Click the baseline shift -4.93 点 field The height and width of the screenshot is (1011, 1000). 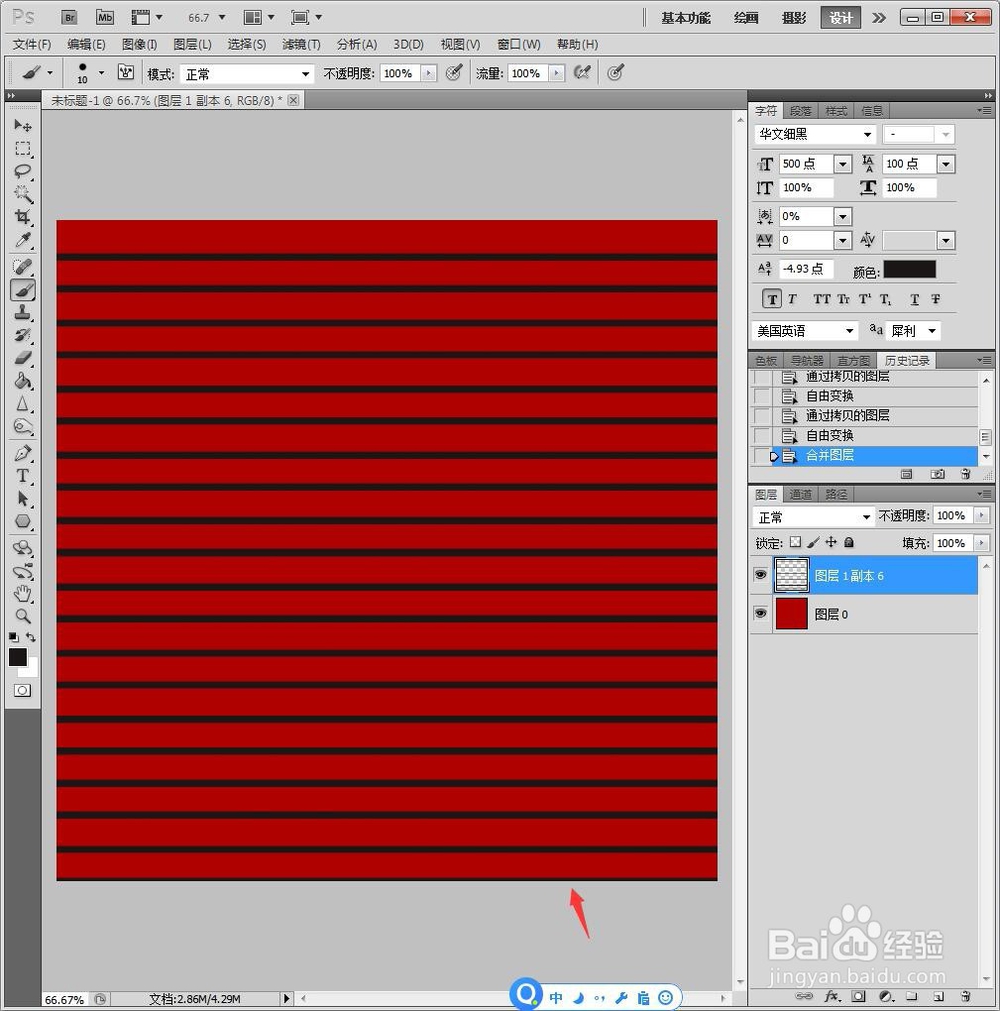coord(805,269)
